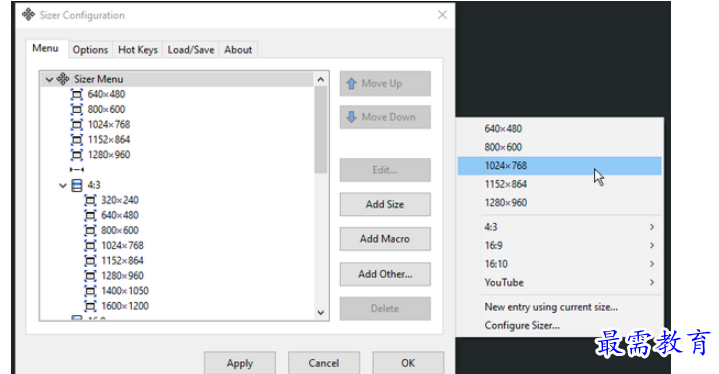
Task: Close the Sizer Configuration dialog
Action: [x=442, y=15]
